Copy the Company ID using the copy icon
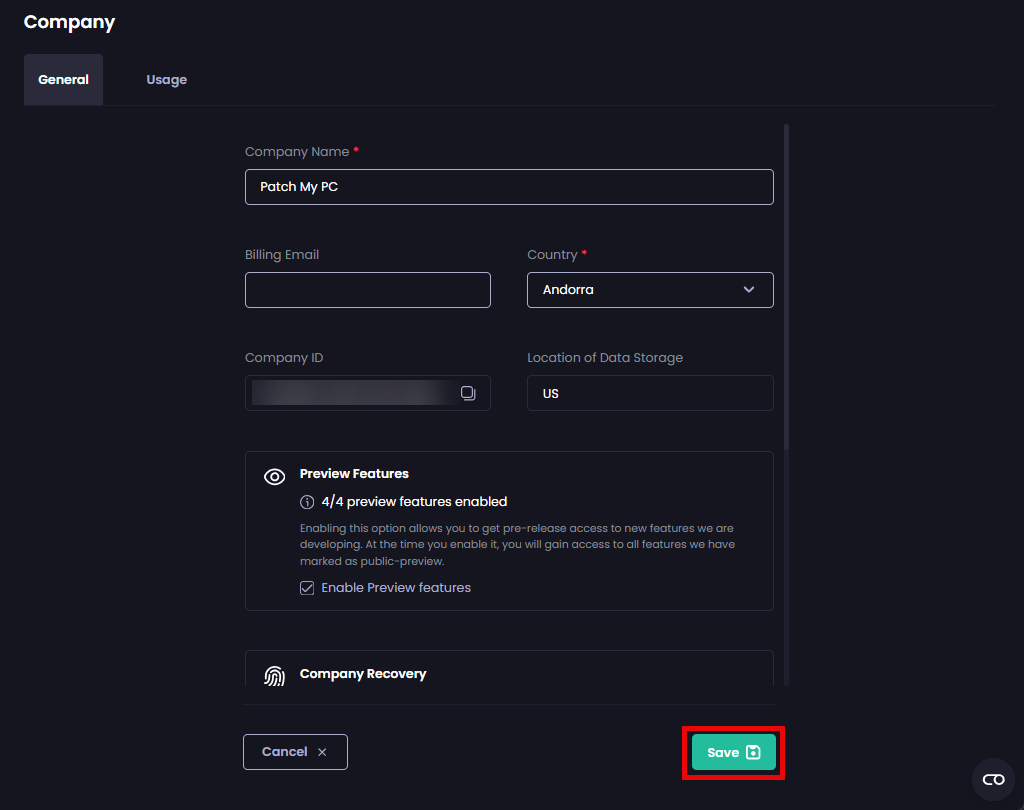The width and height of the screenshot is (1024, 810). point(468,393)
